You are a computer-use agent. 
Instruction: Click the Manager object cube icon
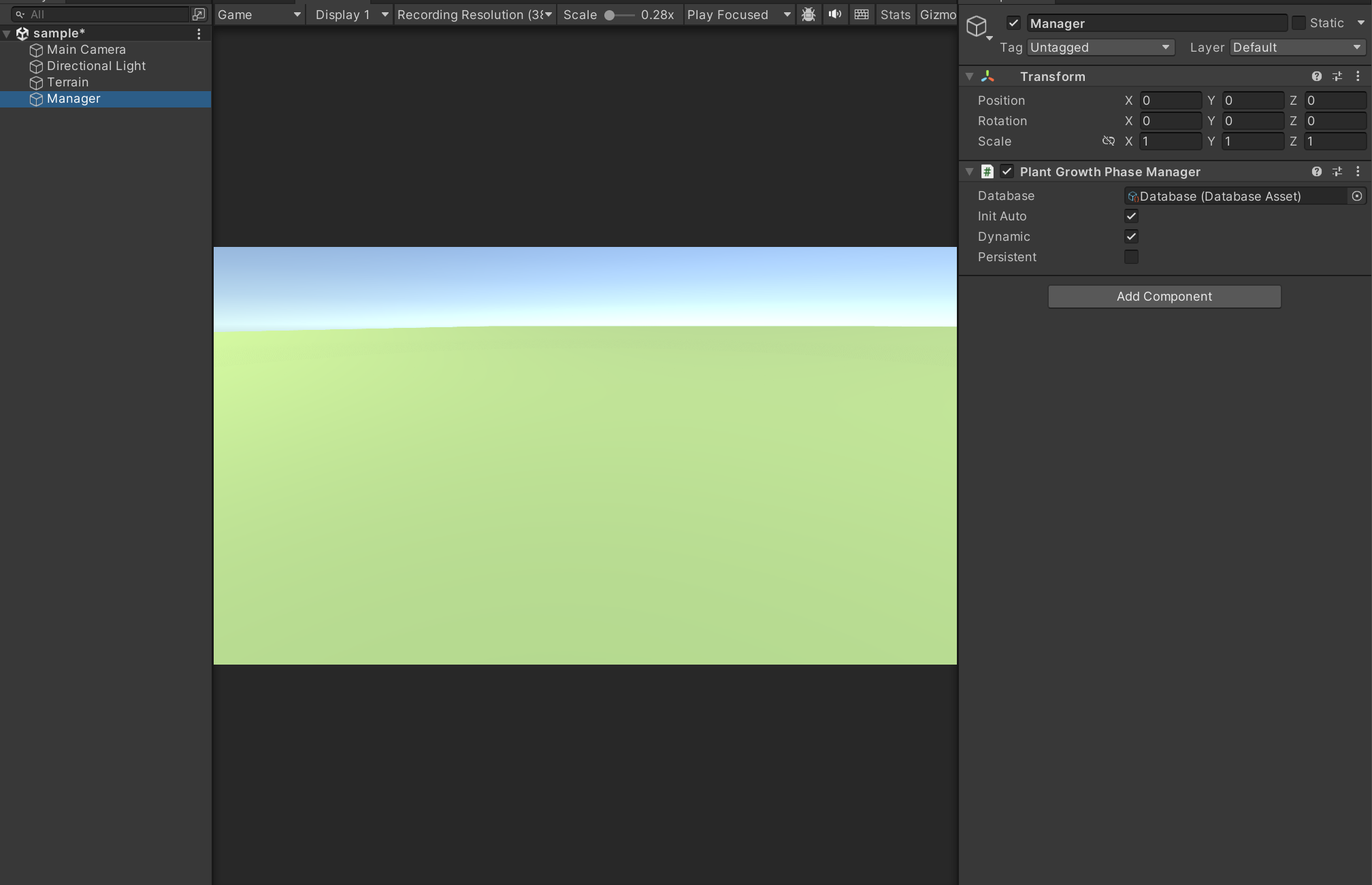[37, 99]
